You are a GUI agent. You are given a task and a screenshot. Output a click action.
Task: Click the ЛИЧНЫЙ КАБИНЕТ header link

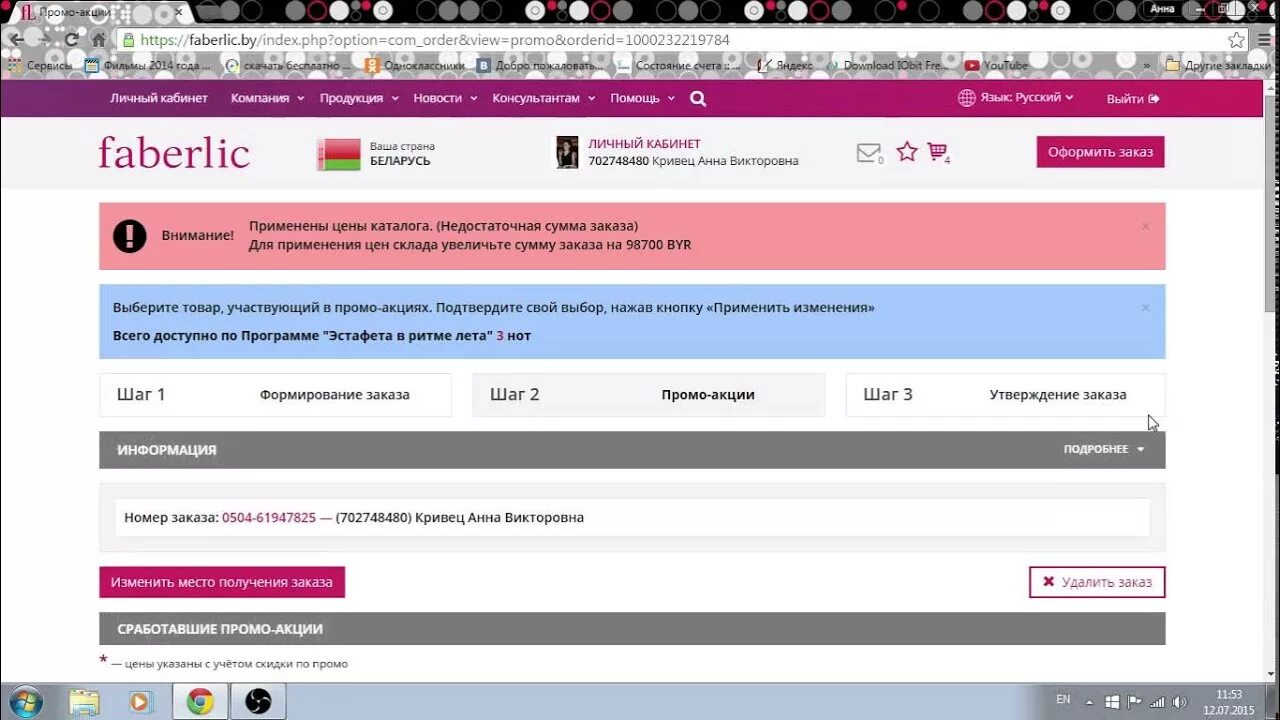(x=644, y=144)
